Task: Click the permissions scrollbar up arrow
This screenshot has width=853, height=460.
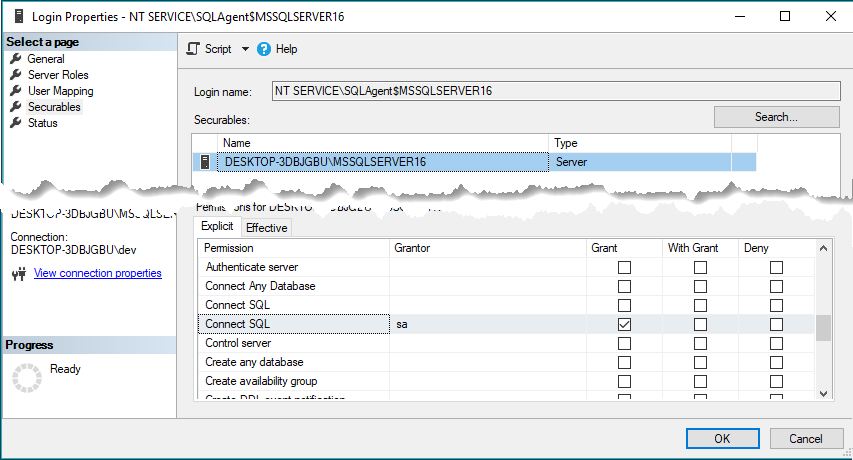Action: pyautogui.click(x=824, y=248)
